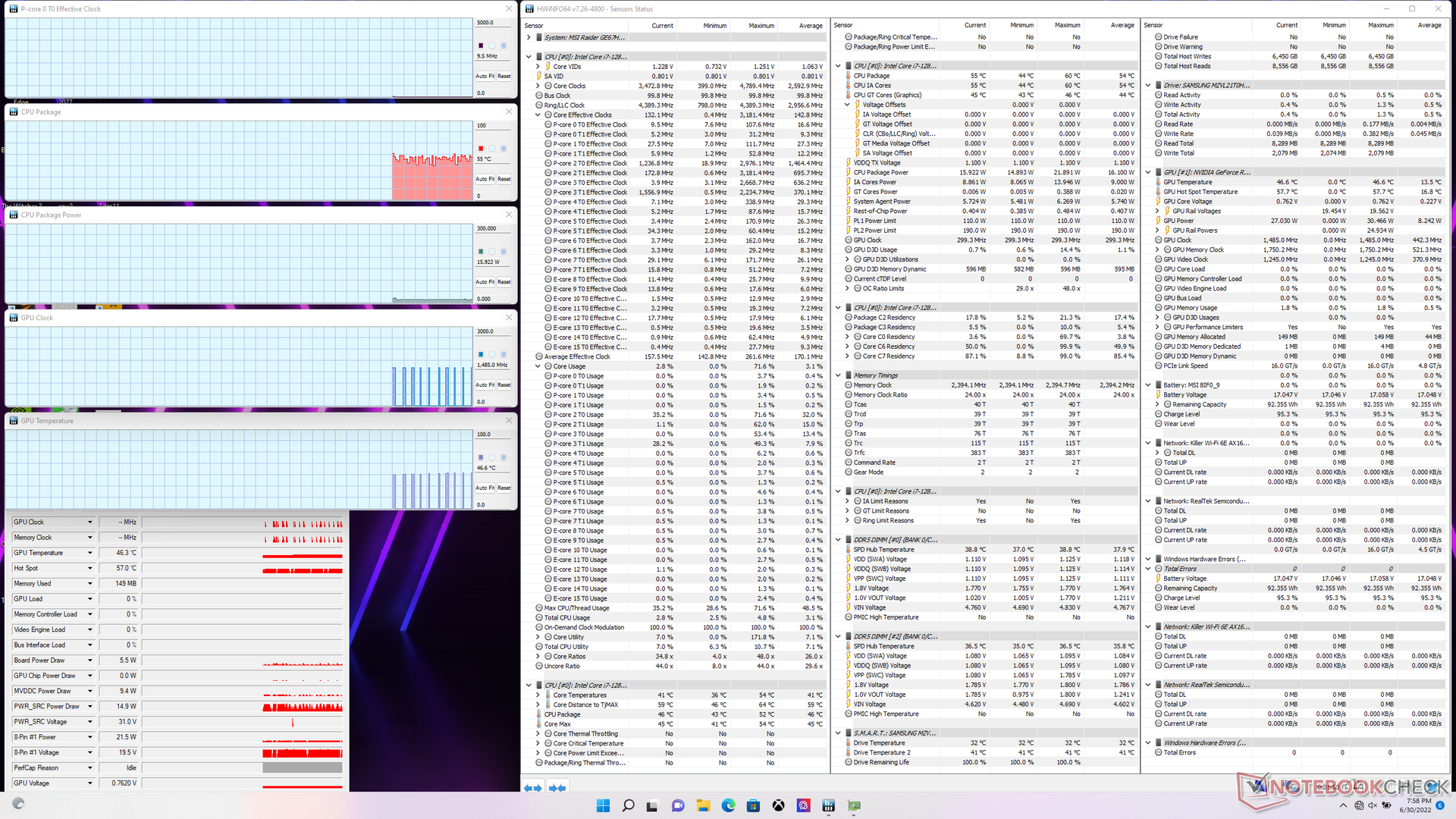Open Microsoft Store from the taskbar

coord(753,805)
